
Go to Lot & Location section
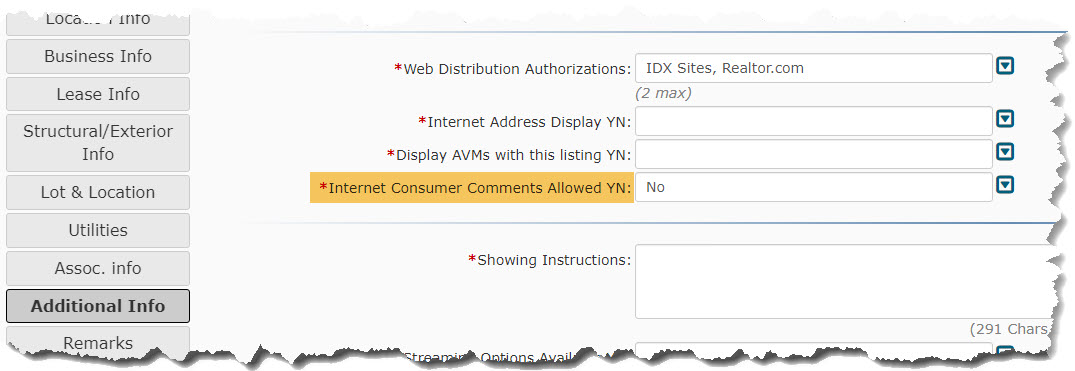point(98,193)
